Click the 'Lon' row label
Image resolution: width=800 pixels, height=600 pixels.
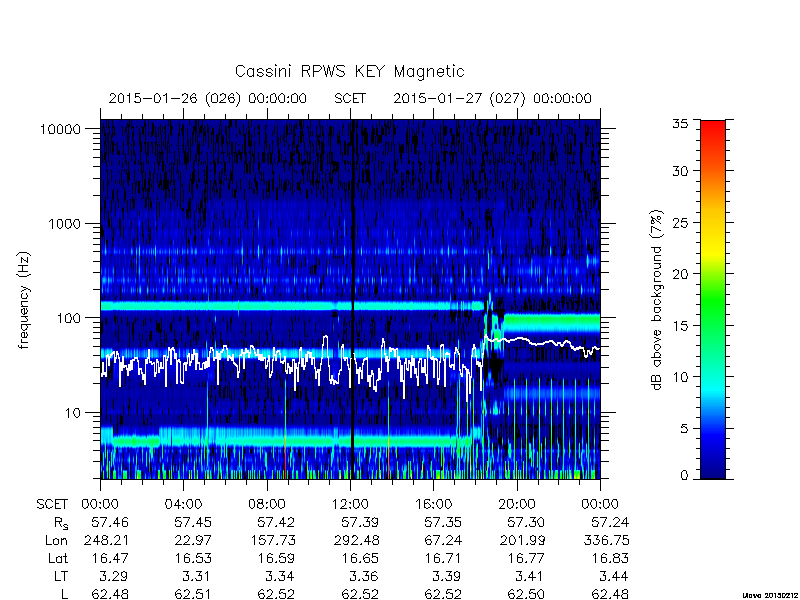(56, 540)
